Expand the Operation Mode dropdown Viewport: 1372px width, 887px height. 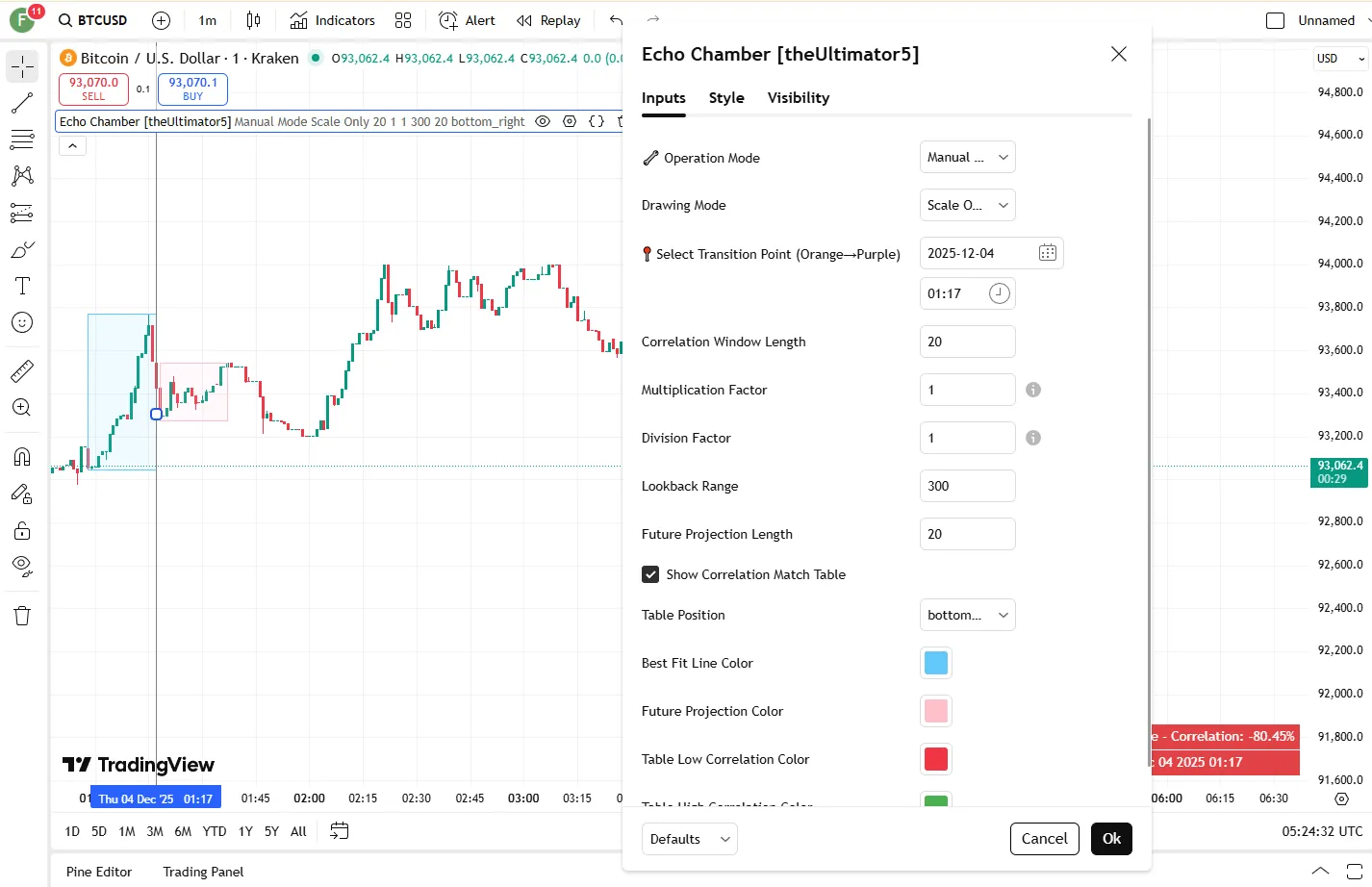967,158
